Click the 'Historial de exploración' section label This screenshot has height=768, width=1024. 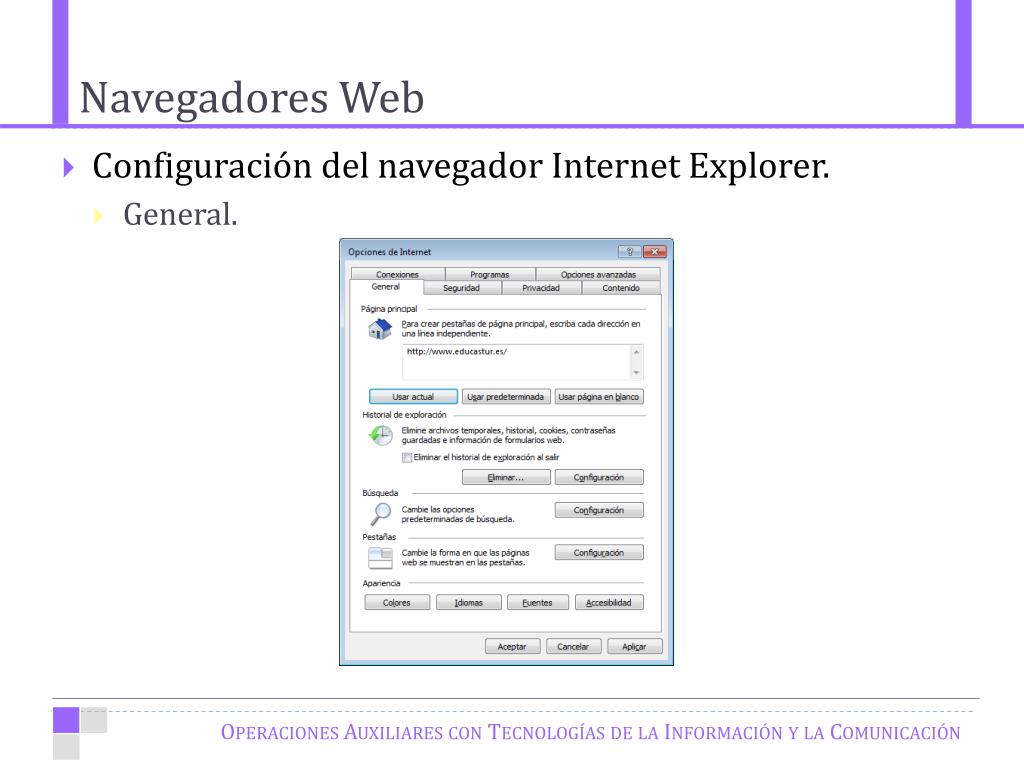click(404, 415)
